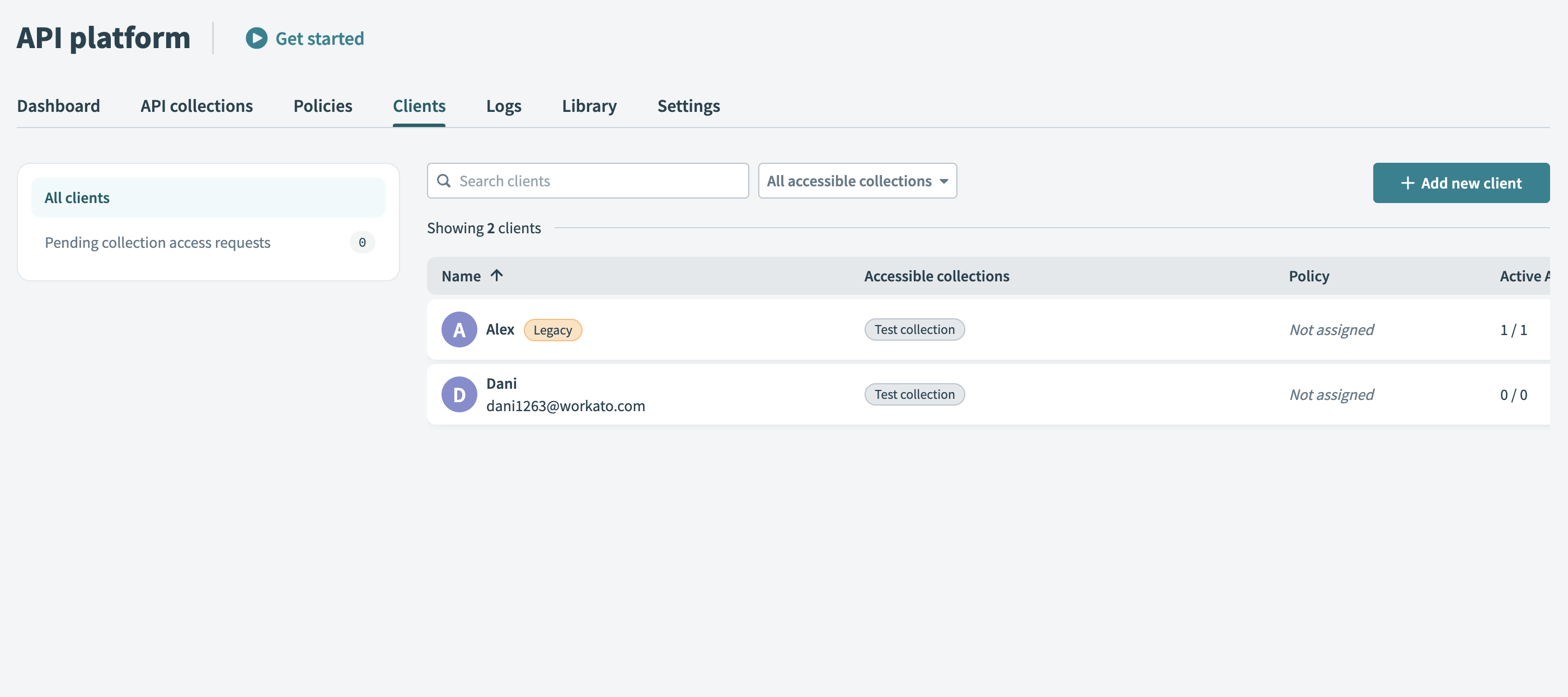
Task: Click the Library navigation tab
Action: point(589,103)
